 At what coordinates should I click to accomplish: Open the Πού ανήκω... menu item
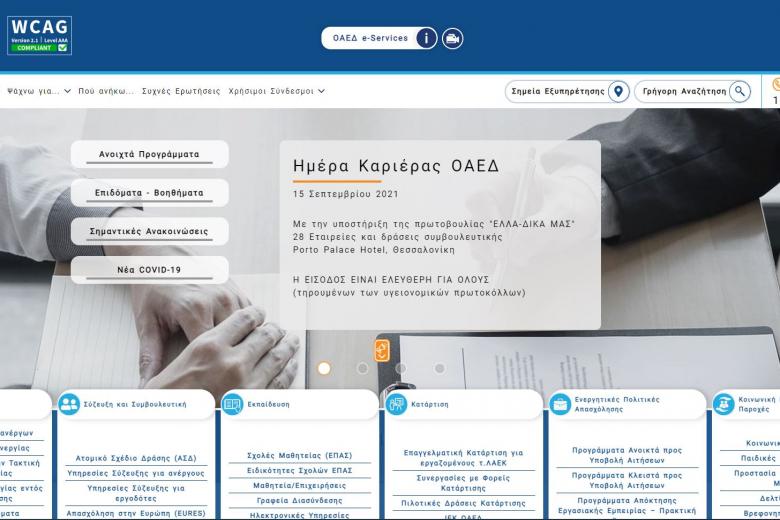click(x=106, y=91)
